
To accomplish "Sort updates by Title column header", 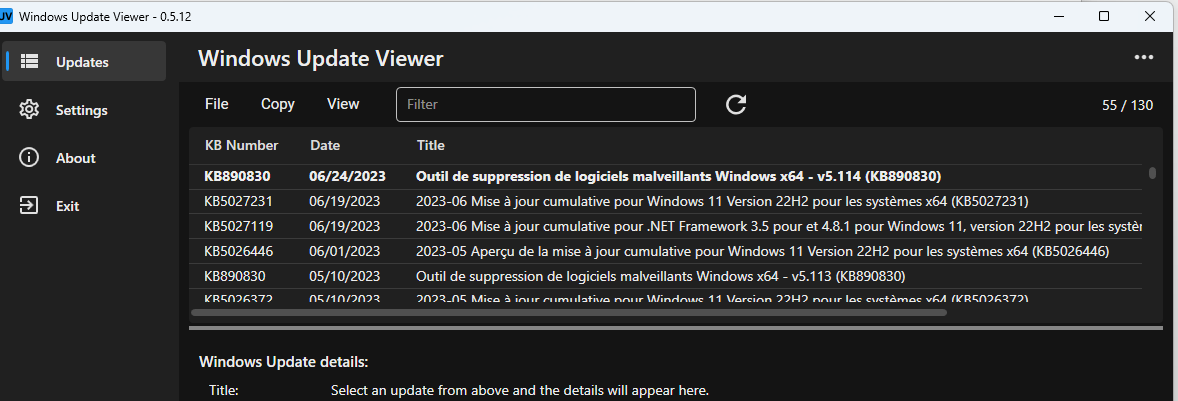I will click(430, 145).
